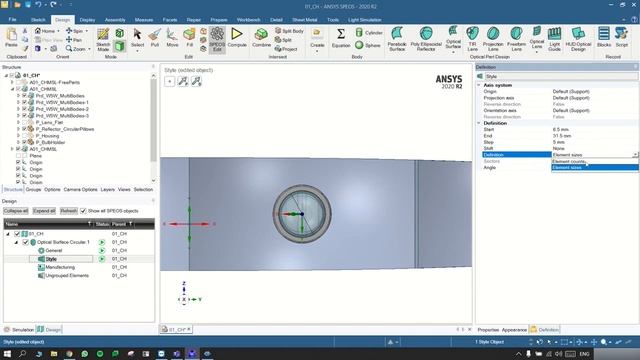Open the Zoom dropdown arrow
The image size is (640, 360).
click(x=89, y=49)
